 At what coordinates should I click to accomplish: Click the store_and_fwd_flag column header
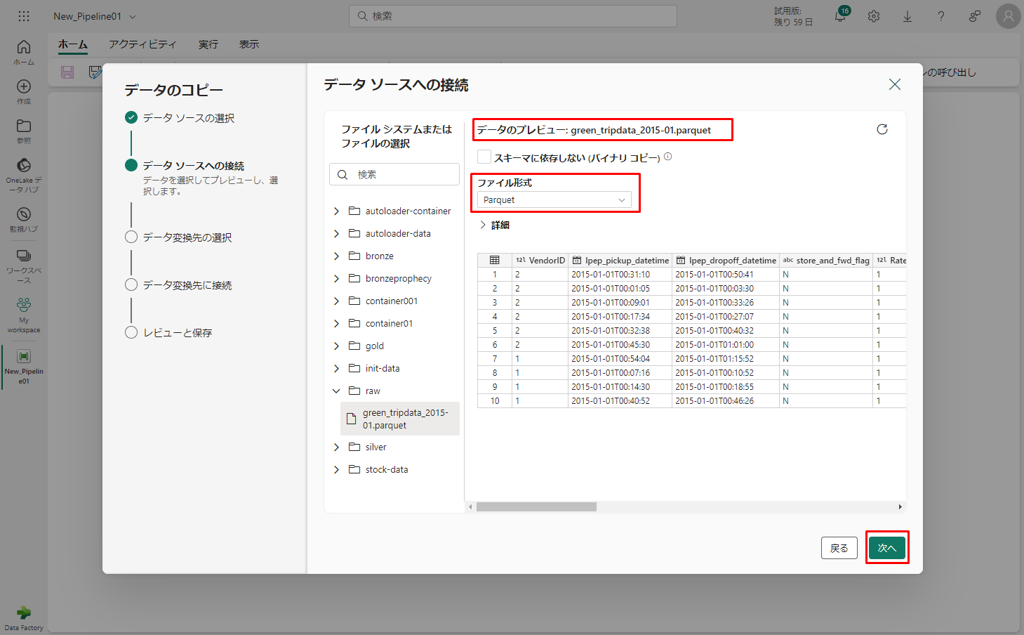coord(826,260)
